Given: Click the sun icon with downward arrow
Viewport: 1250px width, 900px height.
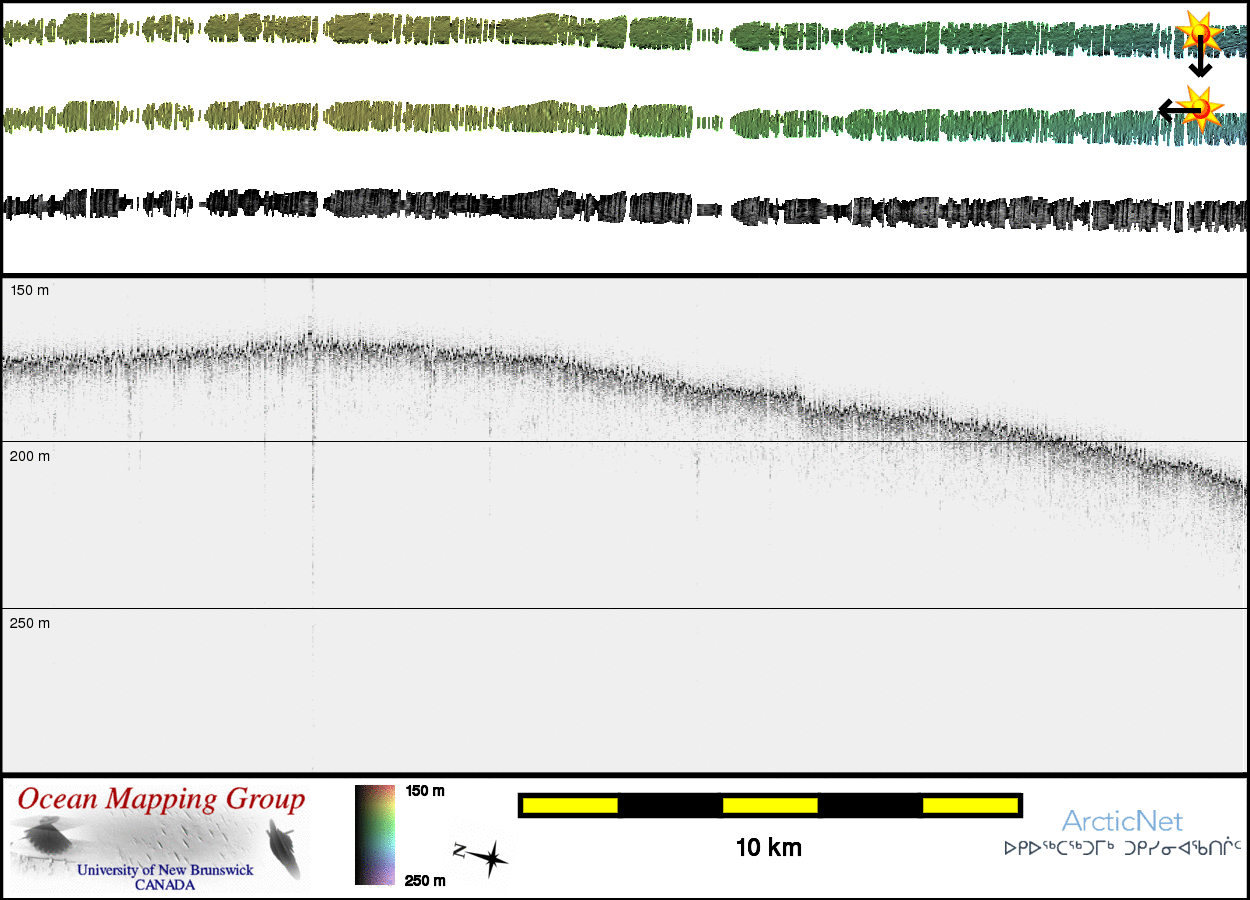Looking at the screenshot, I should coord(1197,32).
